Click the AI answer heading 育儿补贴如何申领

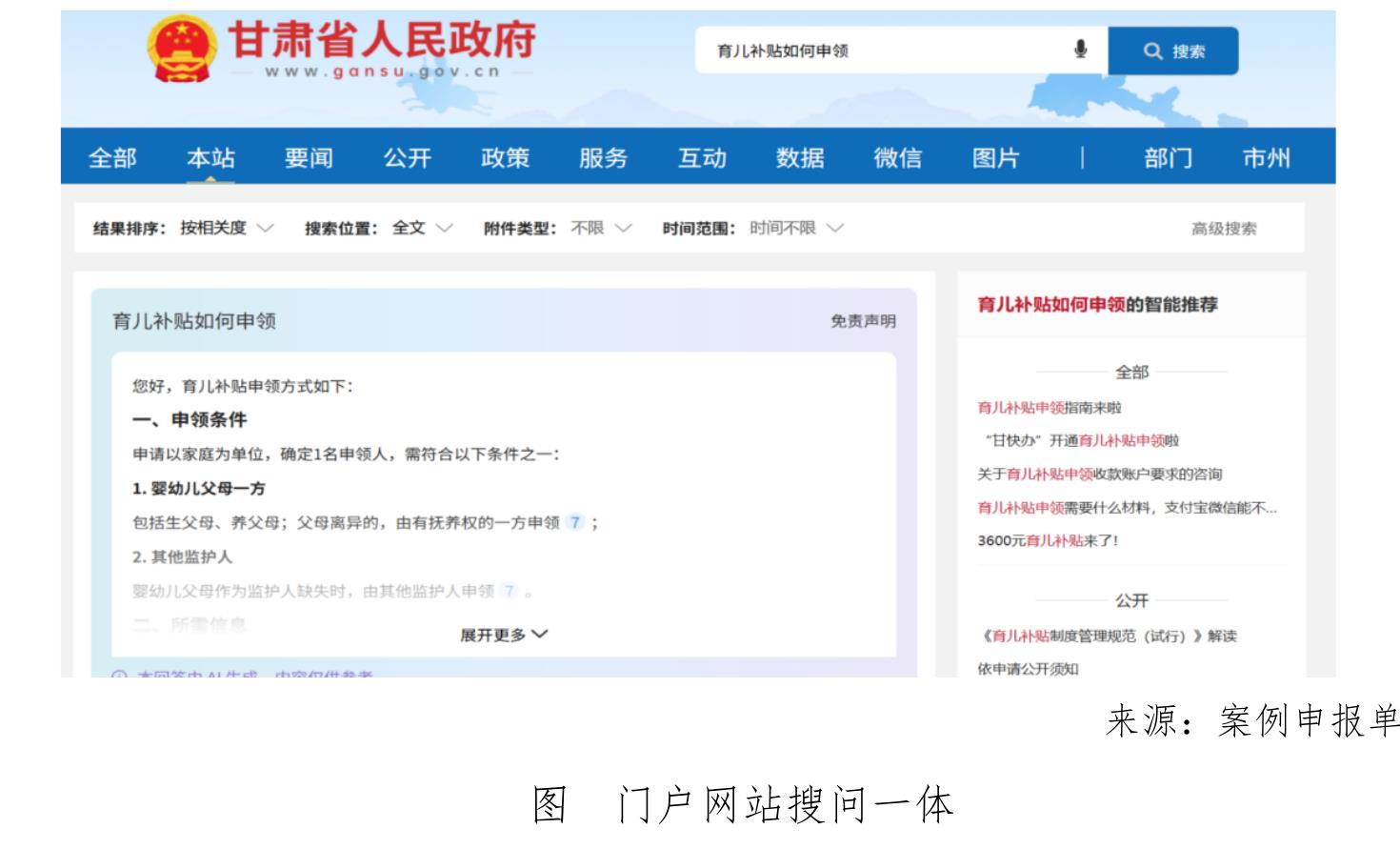click(x=194, y=321)
